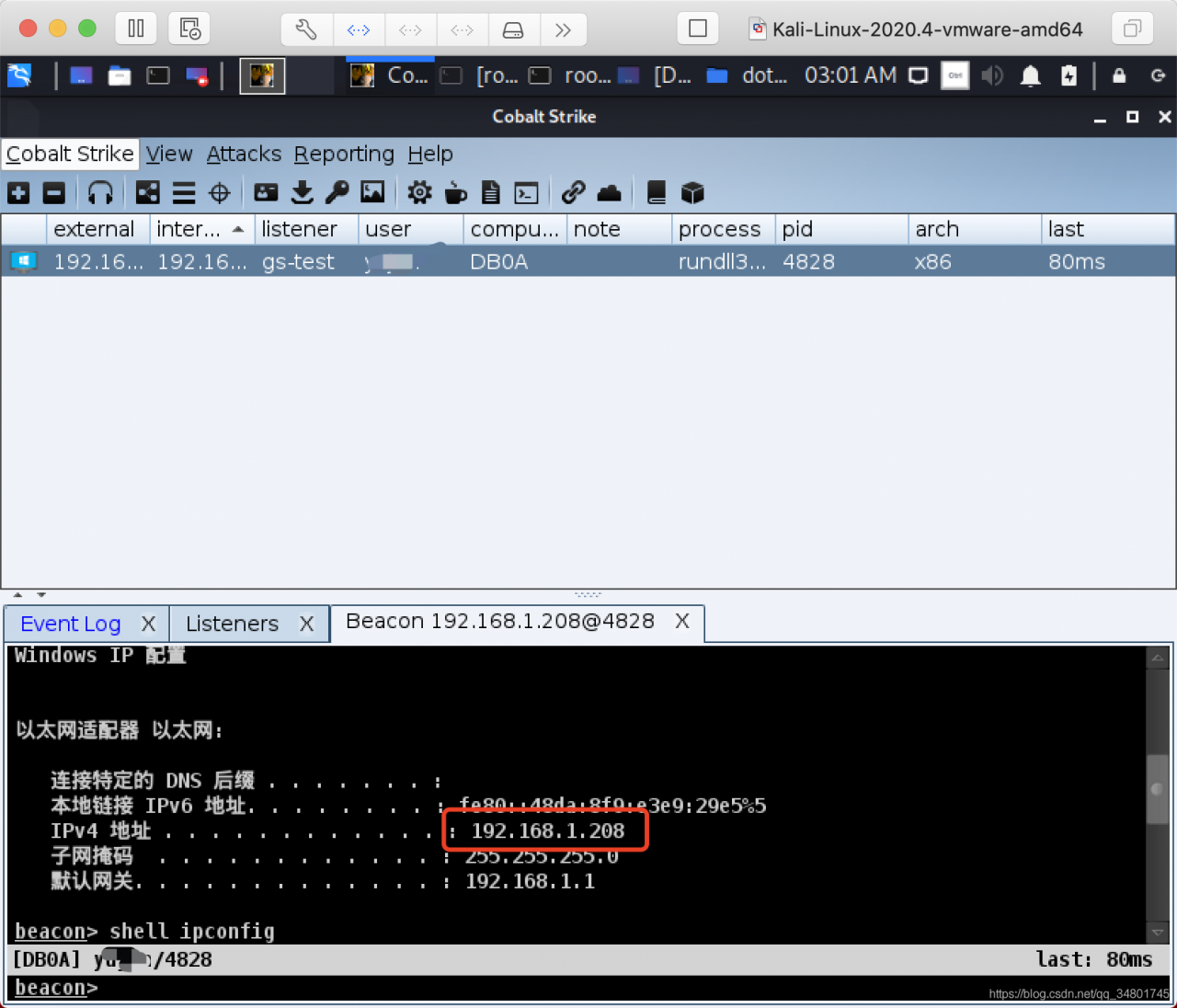Image resolution: width=1177 pixels, height=1008 pixels.
Task: Open credentials view icon
Action: click(266, 192)
